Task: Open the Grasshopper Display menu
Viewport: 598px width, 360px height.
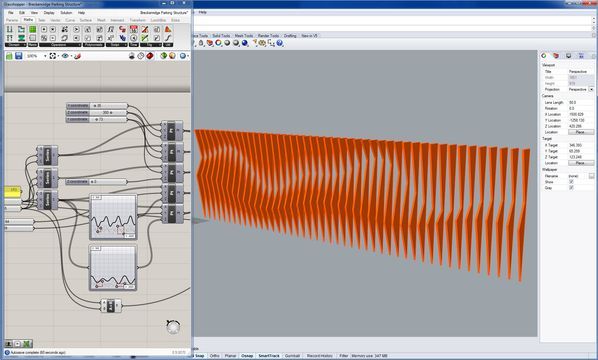Action: [49, 13]
